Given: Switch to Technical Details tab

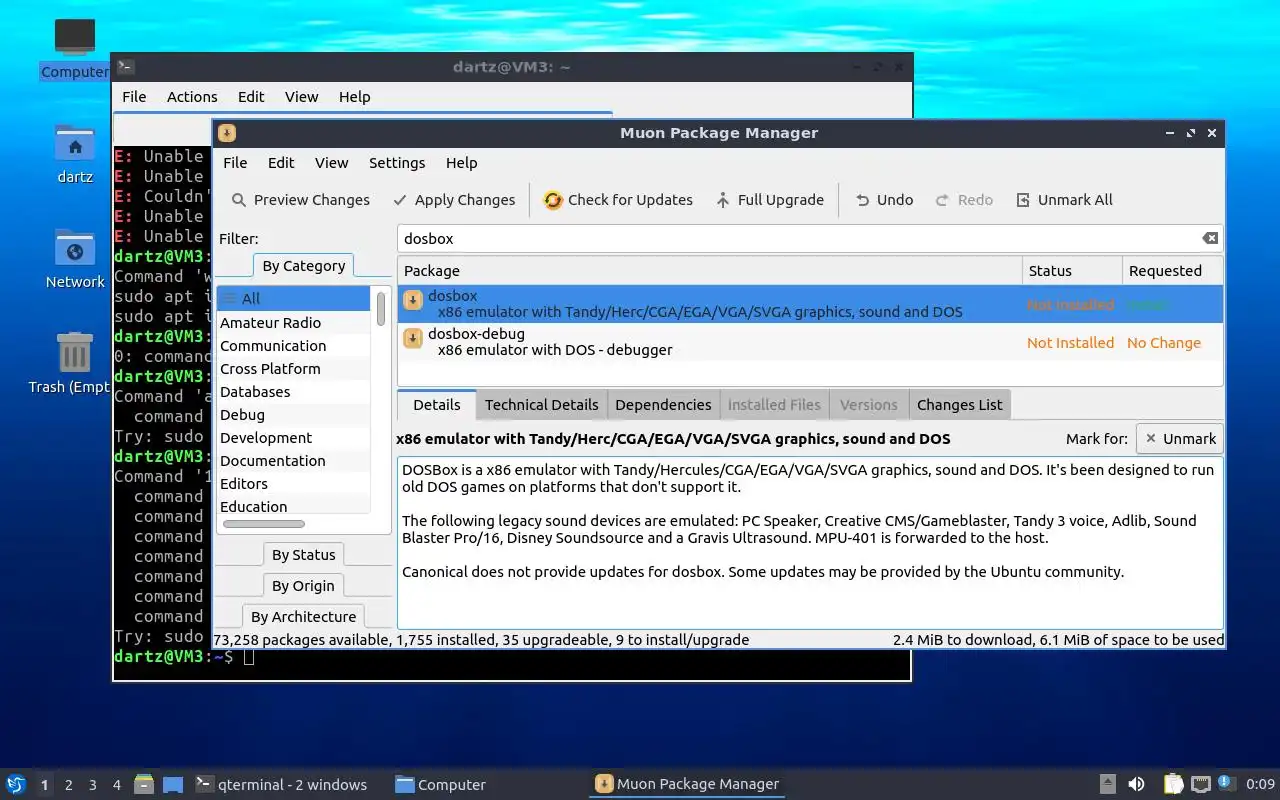Looking at the screenshot, I should (541, 405).
